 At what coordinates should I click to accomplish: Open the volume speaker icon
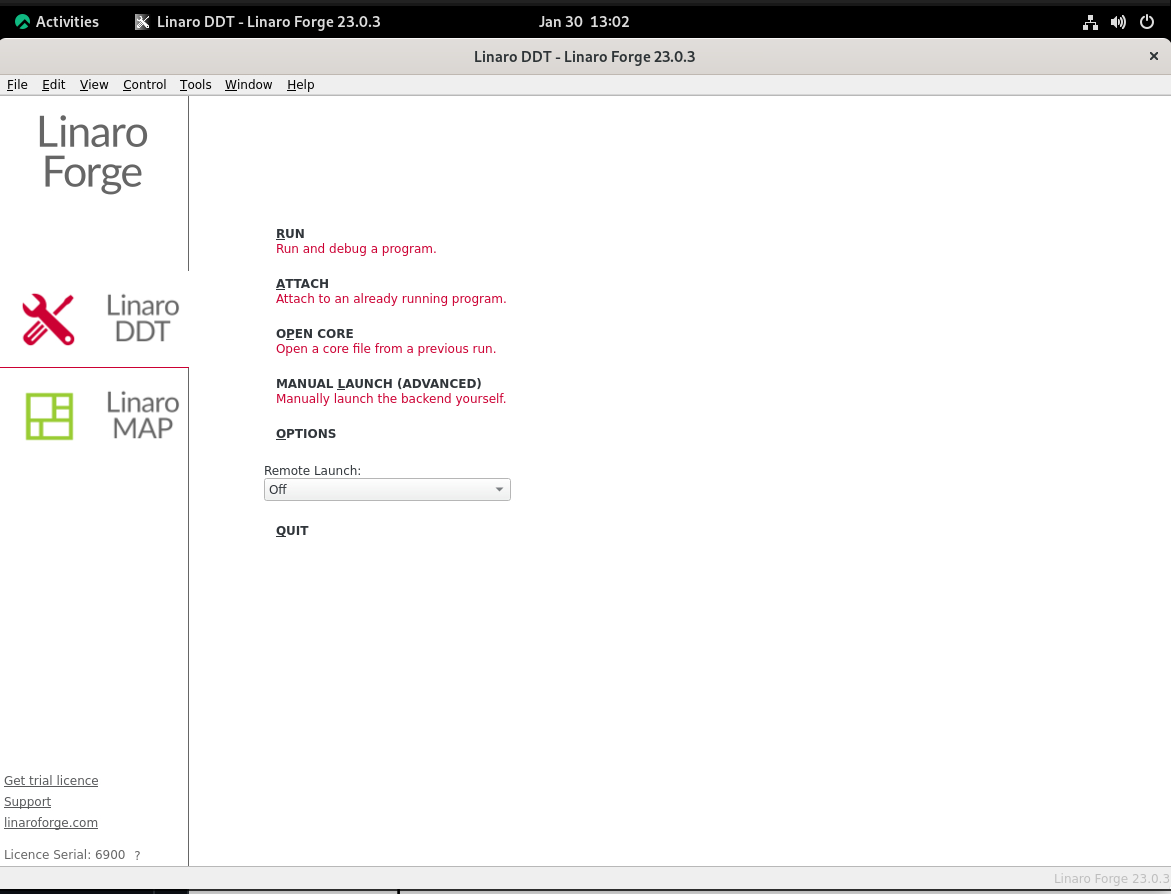(x=1118, y=22)
